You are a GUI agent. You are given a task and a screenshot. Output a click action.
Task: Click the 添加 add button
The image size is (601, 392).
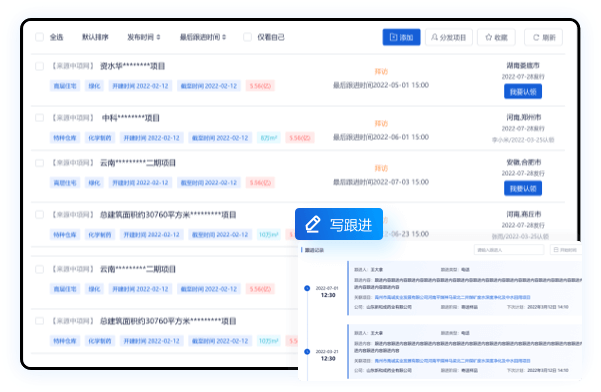pos(401,37)
